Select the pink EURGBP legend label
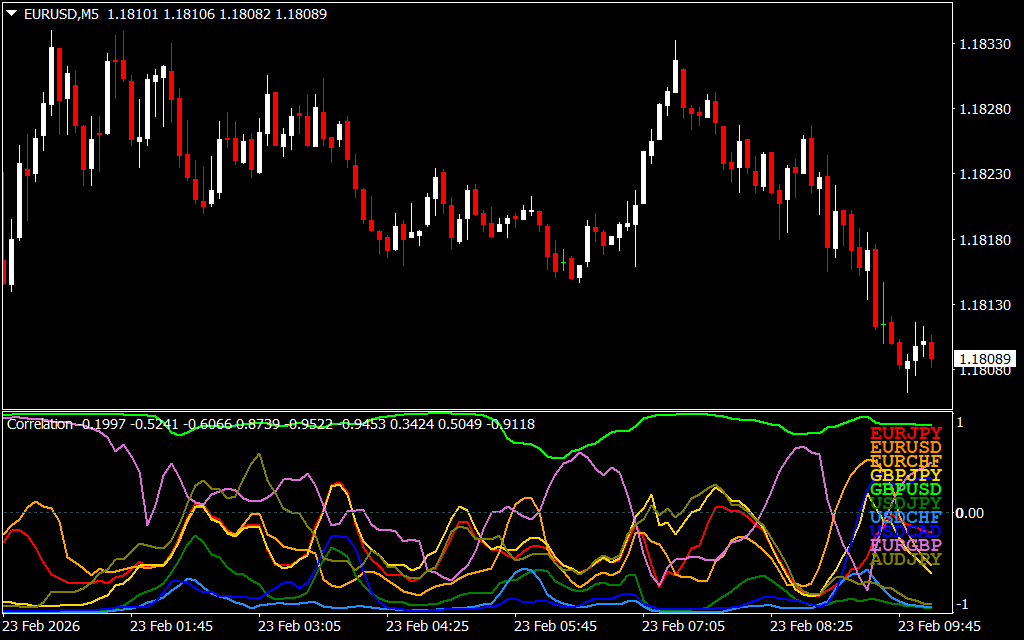 (x=906, y=545)
